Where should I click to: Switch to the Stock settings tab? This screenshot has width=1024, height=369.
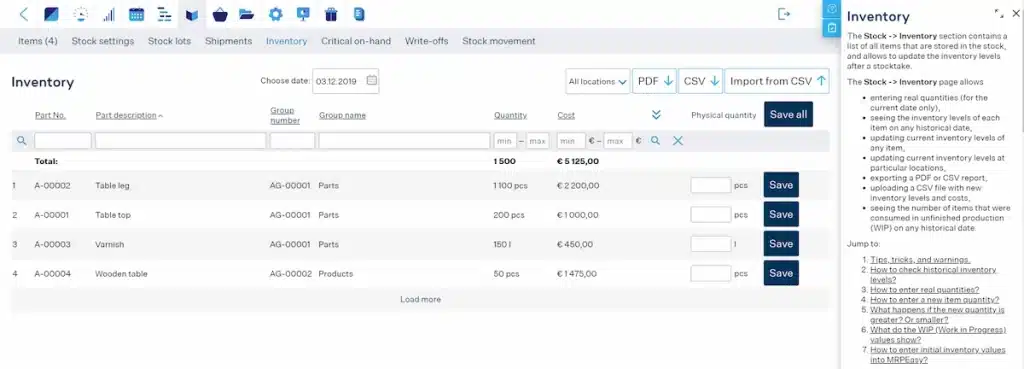(x=103, y=41)
